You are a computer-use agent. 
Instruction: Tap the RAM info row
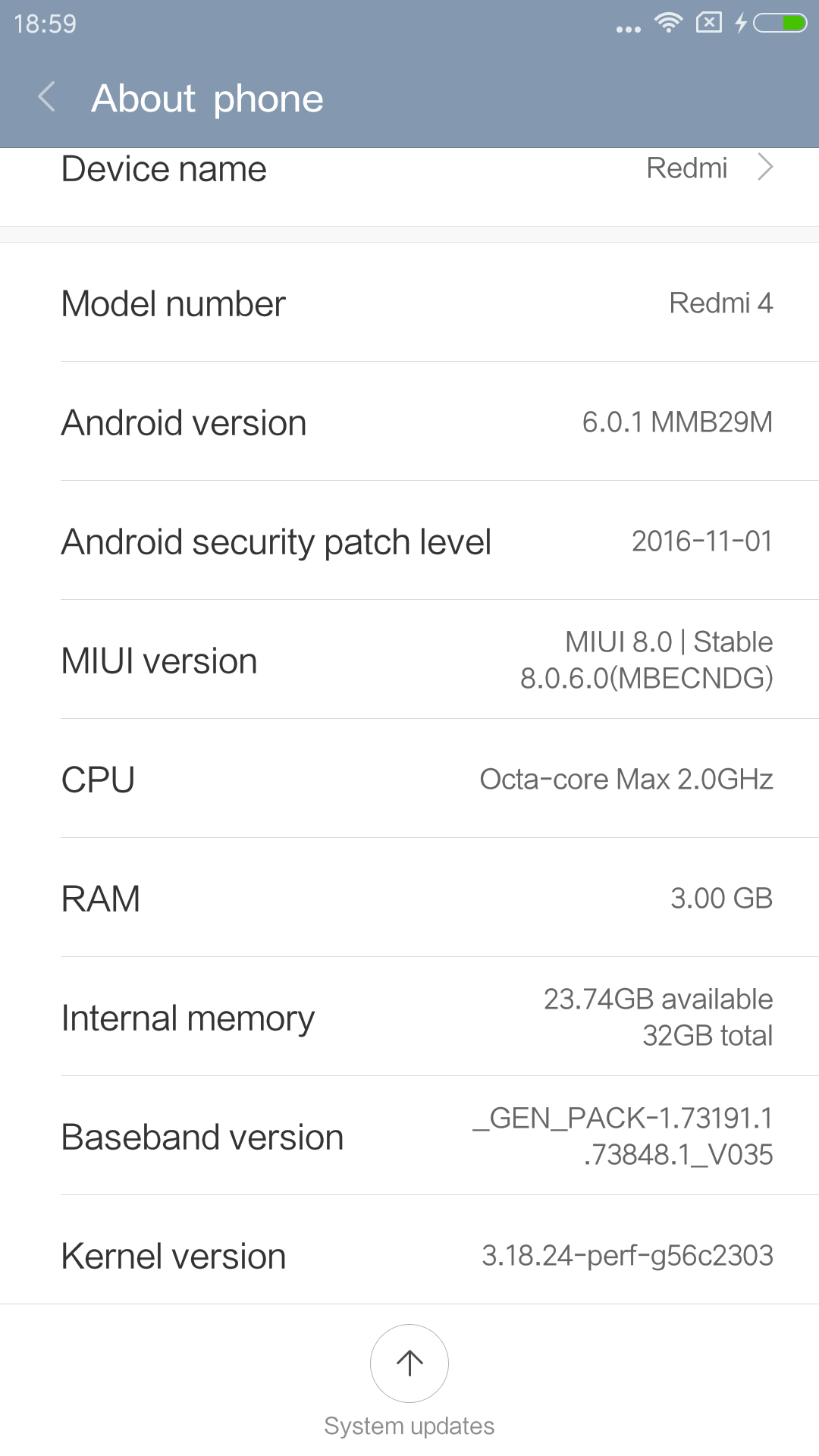pyautogui.click(x=409, y=899)
